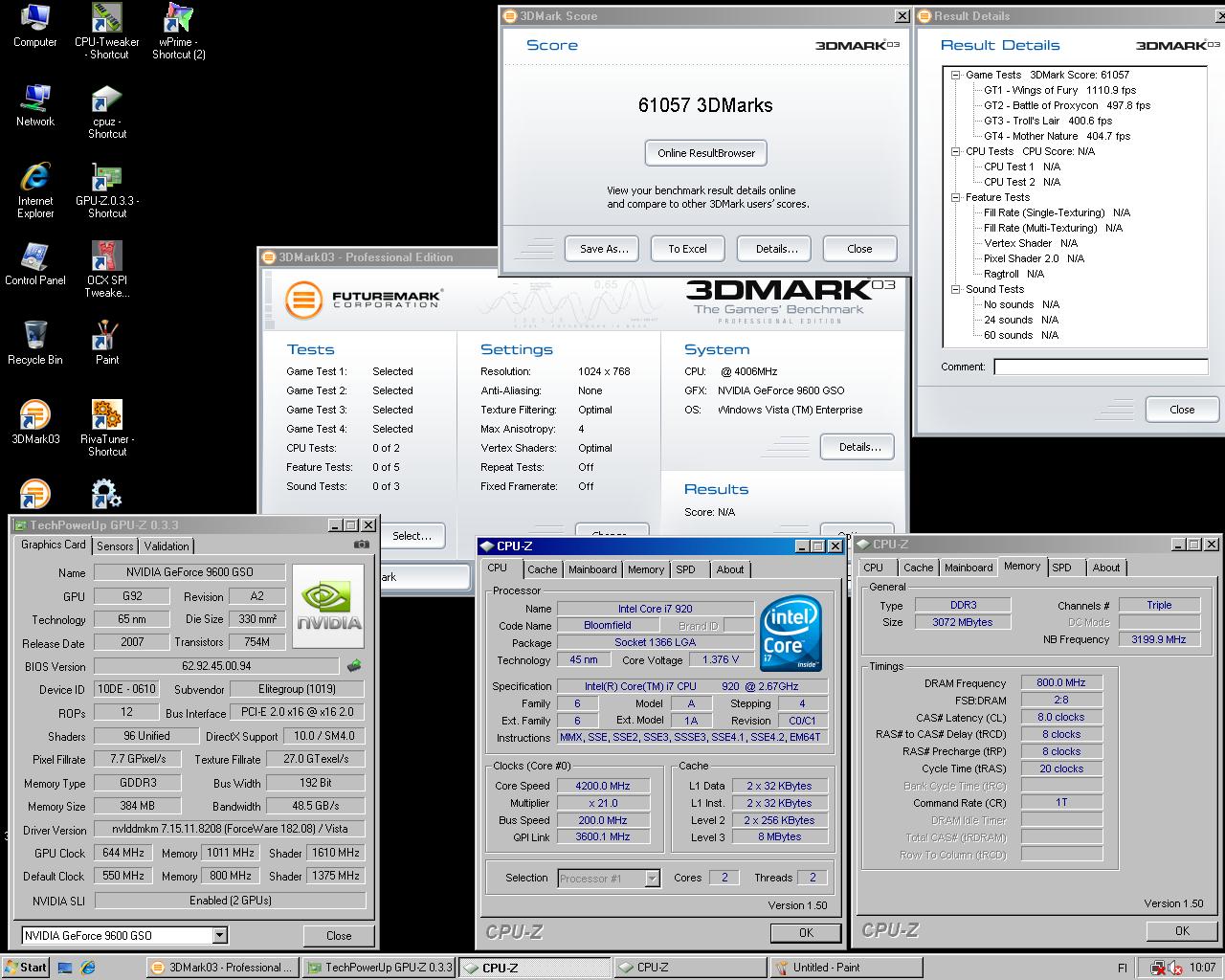The image size is (1225, 980).
Task: Open the Mainboard tab in CPU-Z CPU window
Action: click(x=592, y=569)
